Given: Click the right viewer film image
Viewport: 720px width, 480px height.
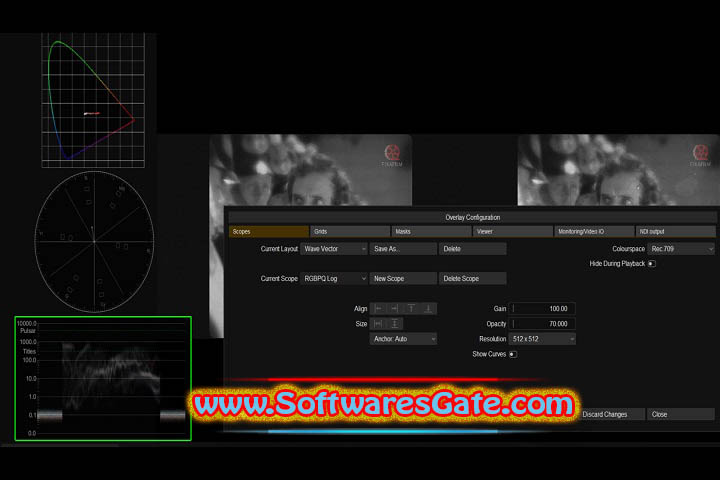Looking at the screenshot, I should coord(619,170).
